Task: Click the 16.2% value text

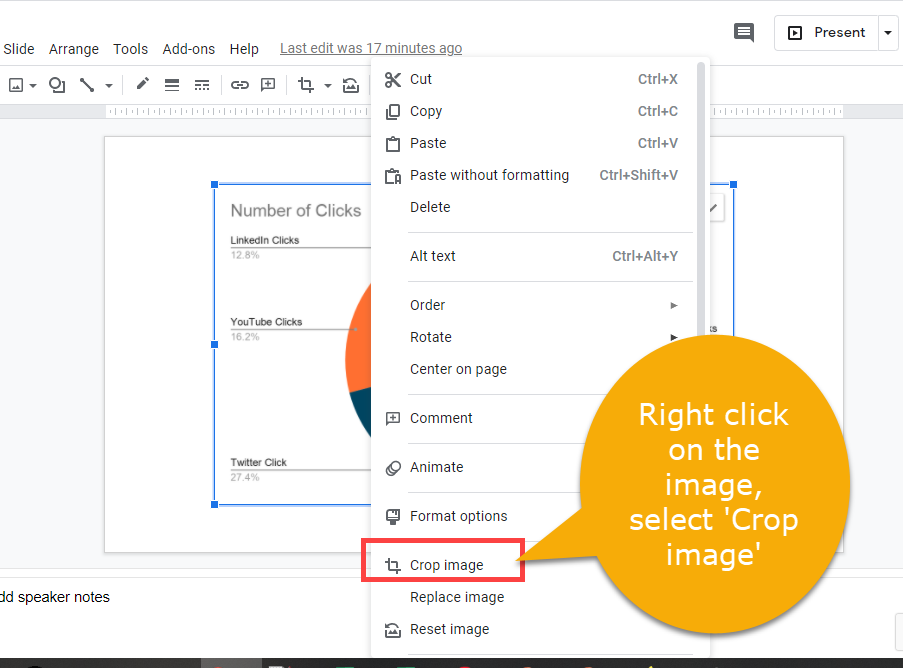Action: point(245,337)
